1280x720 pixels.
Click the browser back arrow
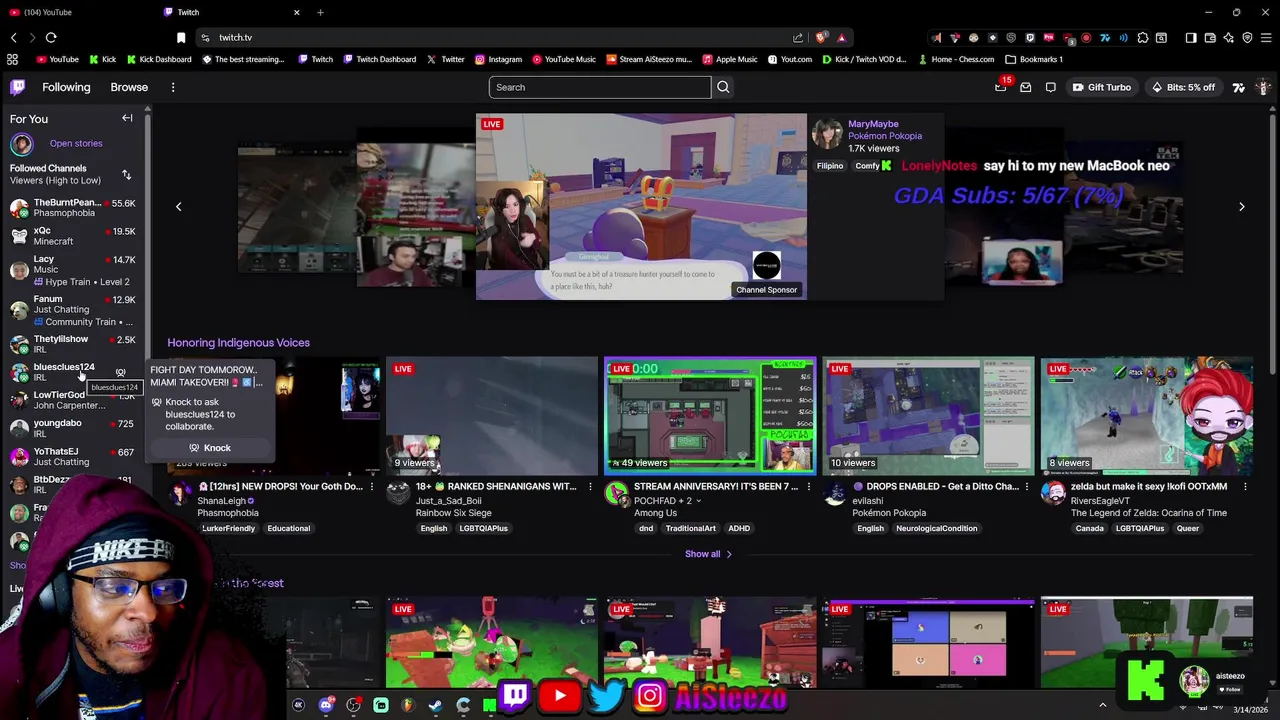tap(13, 37)
